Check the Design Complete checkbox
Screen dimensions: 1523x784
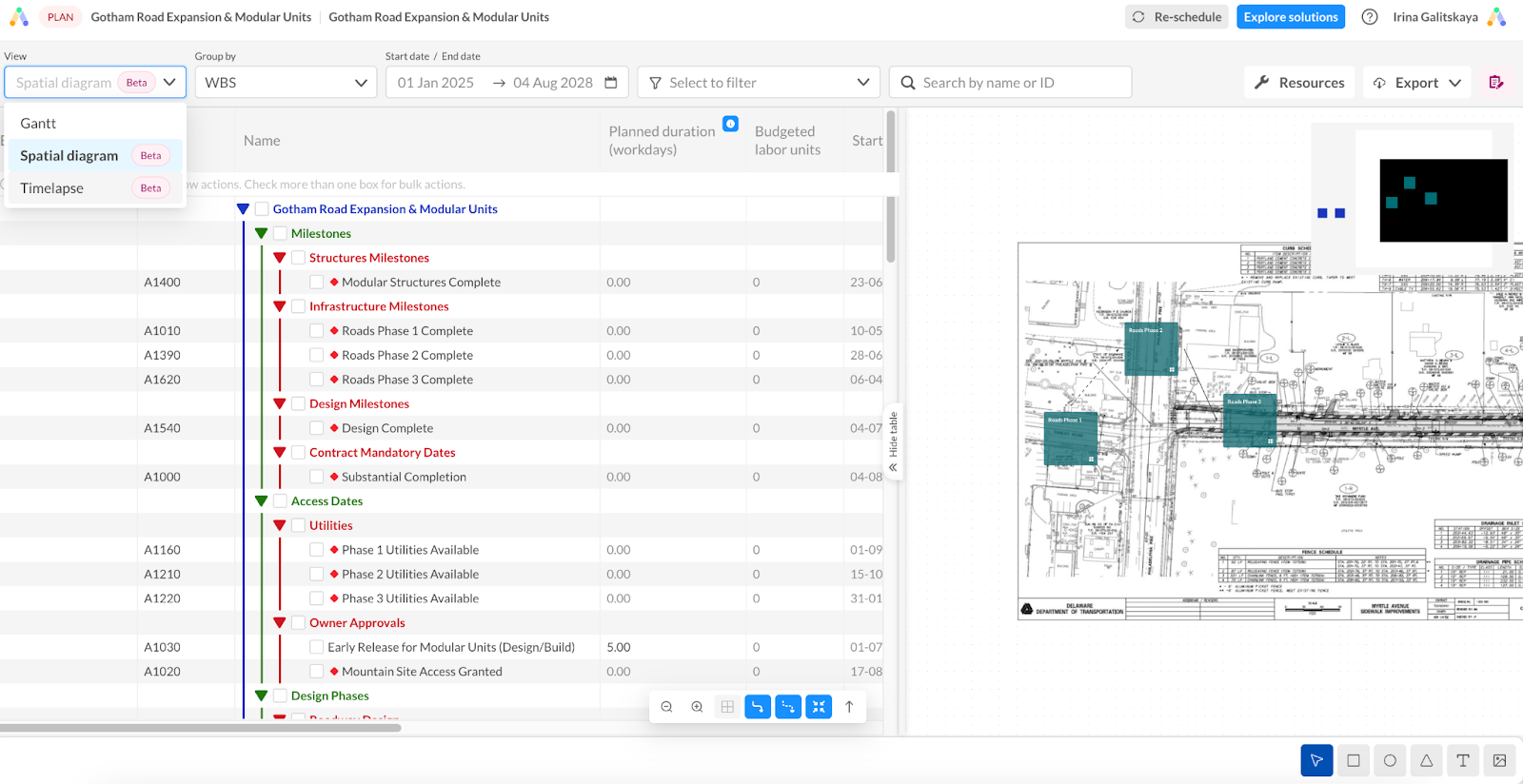coord(316,428)
